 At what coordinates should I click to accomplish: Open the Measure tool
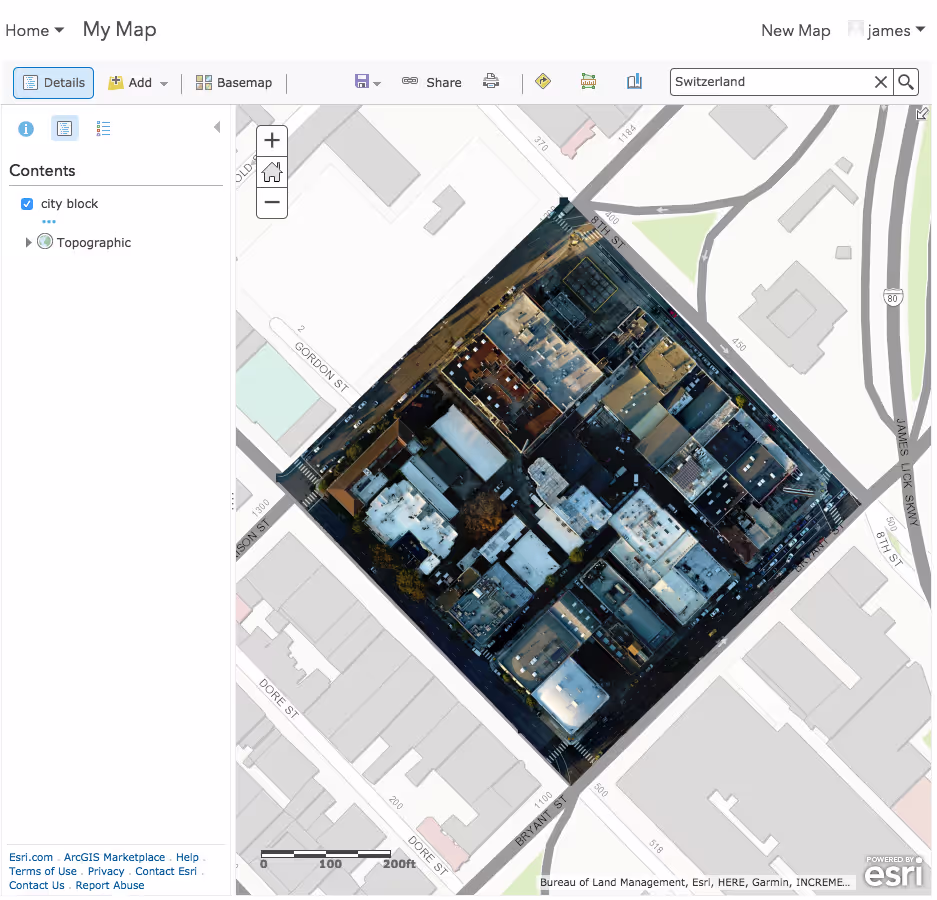pos(588,82)
